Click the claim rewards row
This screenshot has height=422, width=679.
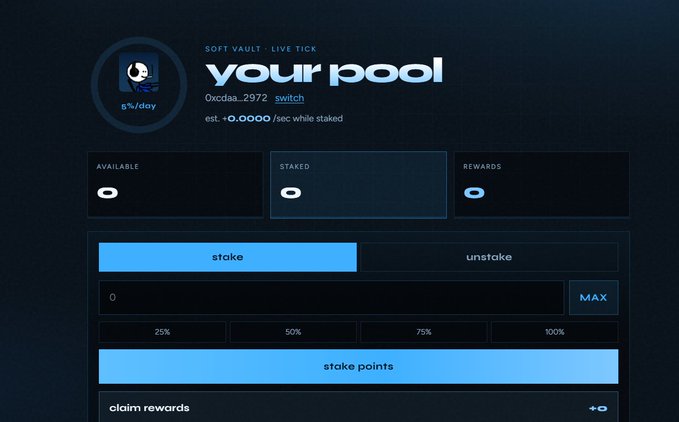(x=359, y=407)
